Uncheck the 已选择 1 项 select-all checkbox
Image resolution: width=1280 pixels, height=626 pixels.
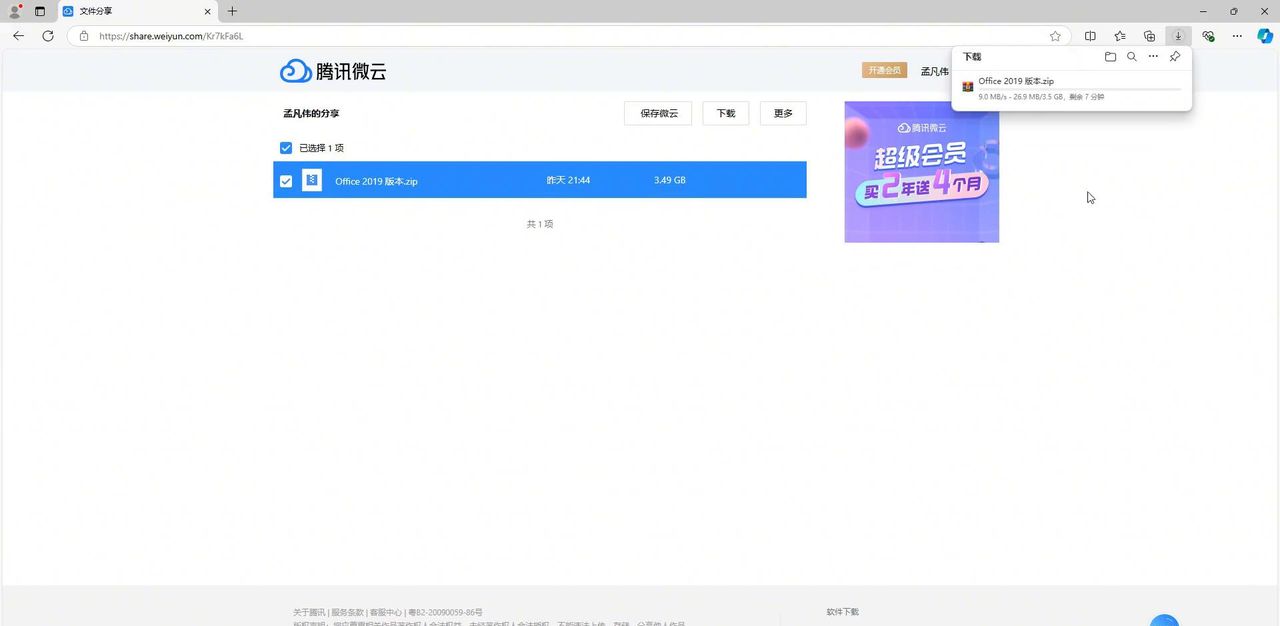286,148
